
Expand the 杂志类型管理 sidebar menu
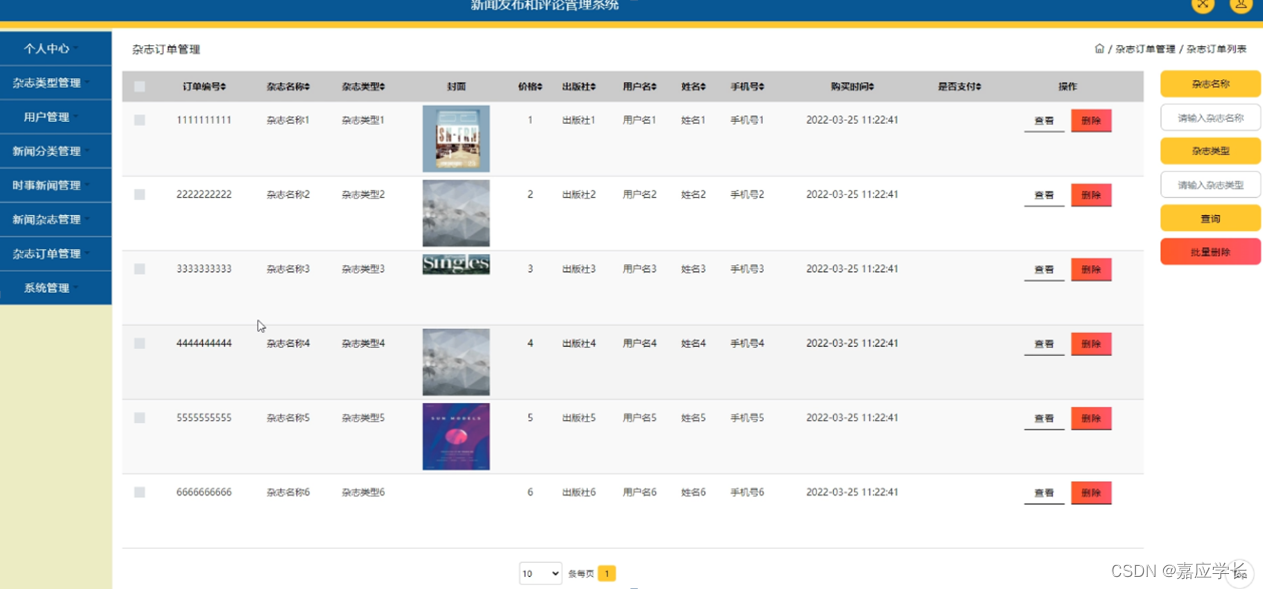pos(55,83)
